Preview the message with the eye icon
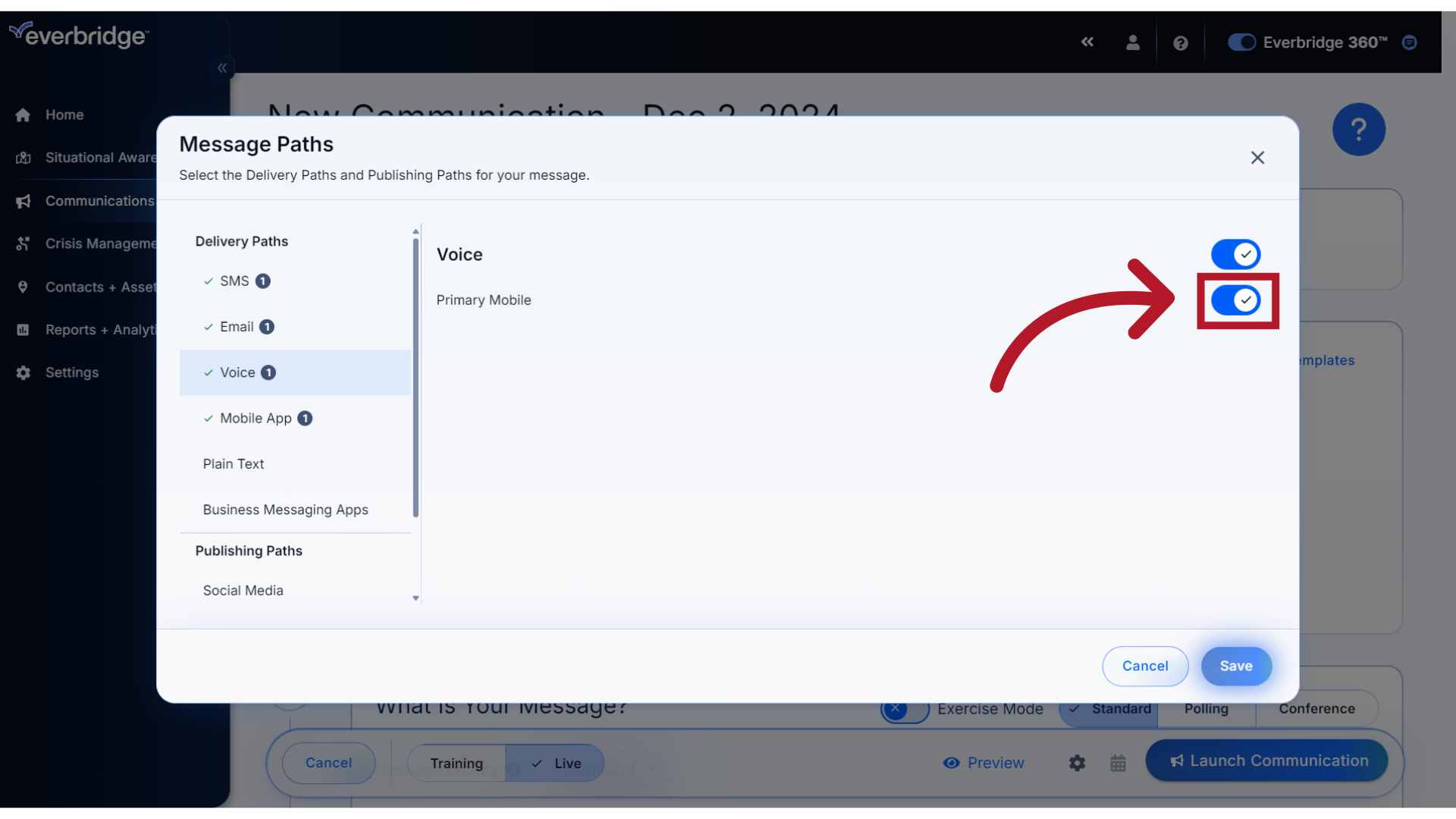 [983, 763]
